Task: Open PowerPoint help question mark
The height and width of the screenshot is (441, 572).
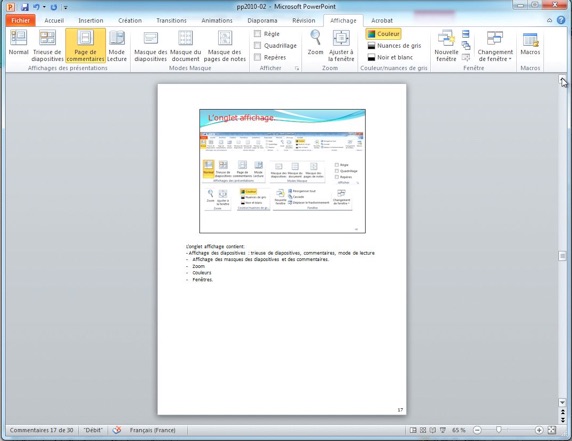Action: point(561,20)
